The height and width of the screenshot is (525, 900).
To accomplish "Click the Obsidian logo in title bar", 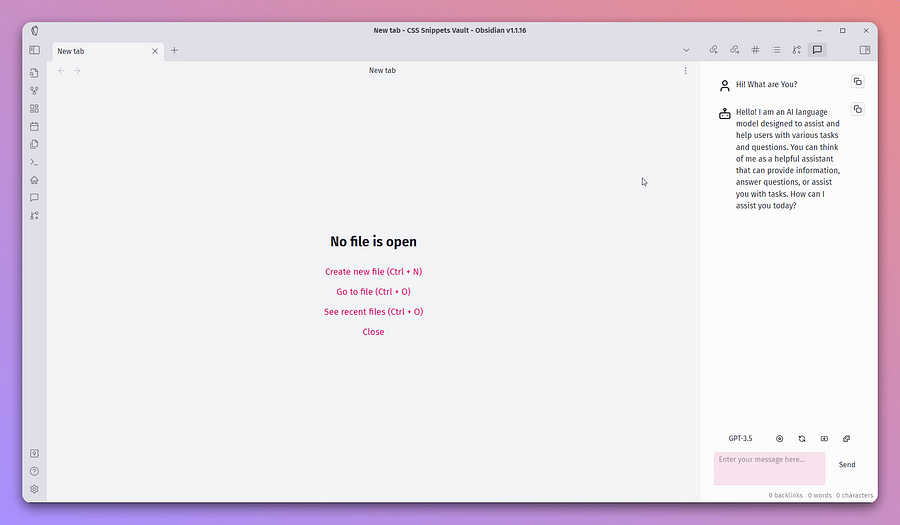I will coord(34,30).
